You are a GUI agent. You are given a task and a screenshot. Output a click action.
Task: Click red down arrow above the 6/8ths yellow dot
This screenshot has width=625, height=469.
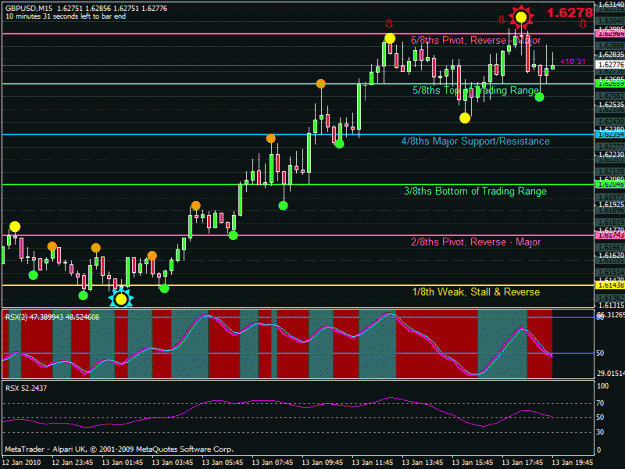pos(389,24)
